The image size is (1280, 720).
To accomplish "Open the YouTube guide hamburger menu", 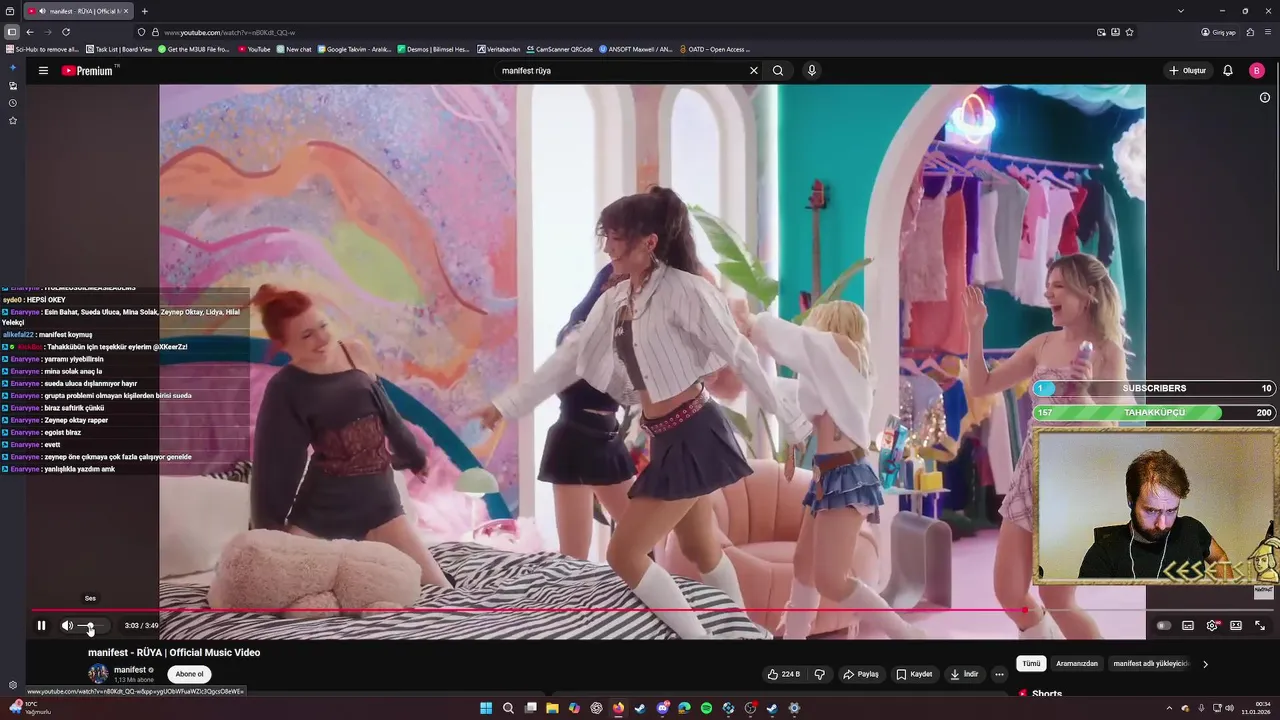I will pyautogui.click(x=43, y=71).
